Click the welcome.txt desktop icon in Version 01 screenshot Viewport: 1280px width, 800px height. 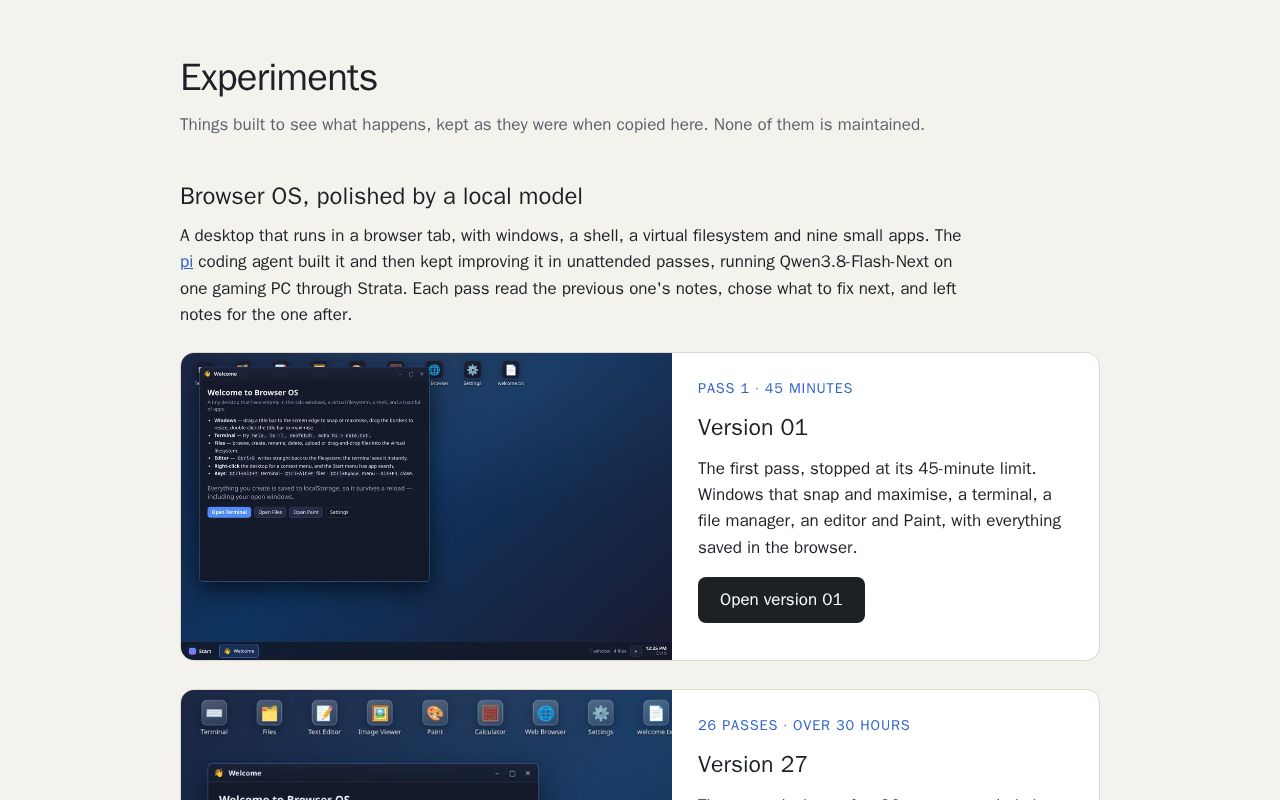[x=511, y=370]
